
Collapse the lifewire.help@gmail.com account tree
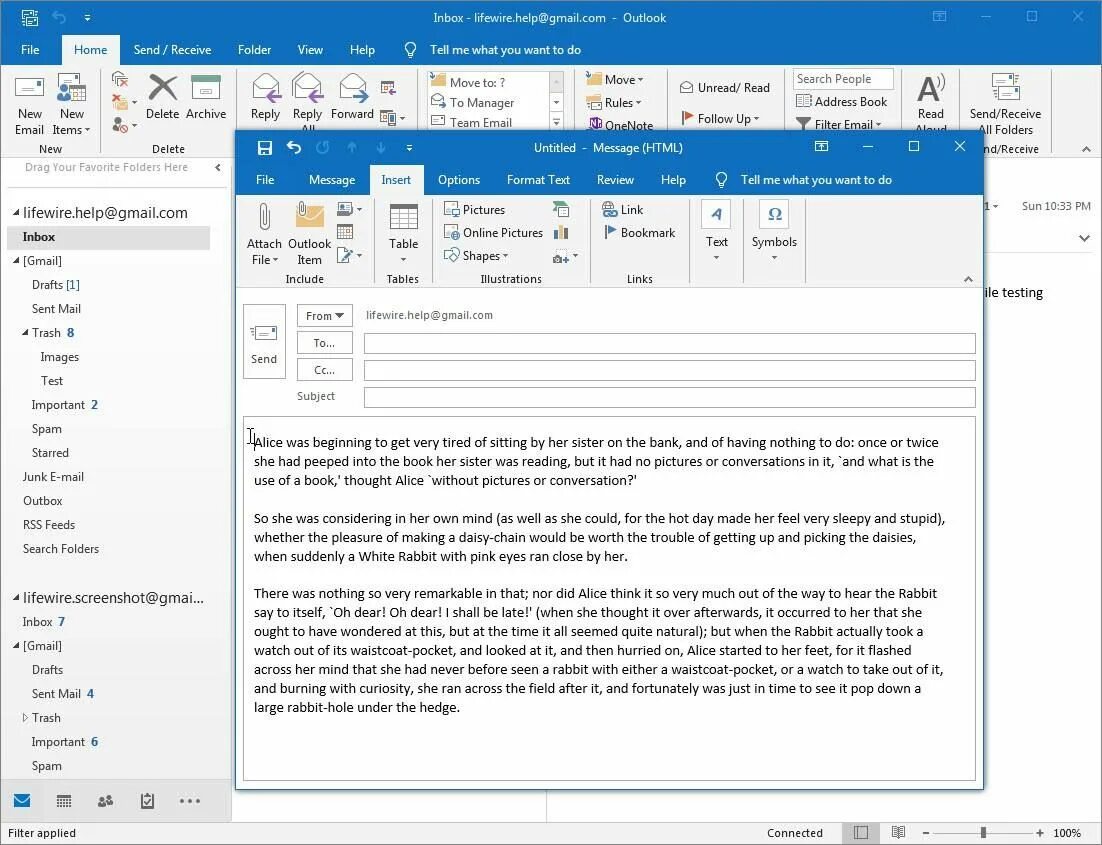coord(15,213)
